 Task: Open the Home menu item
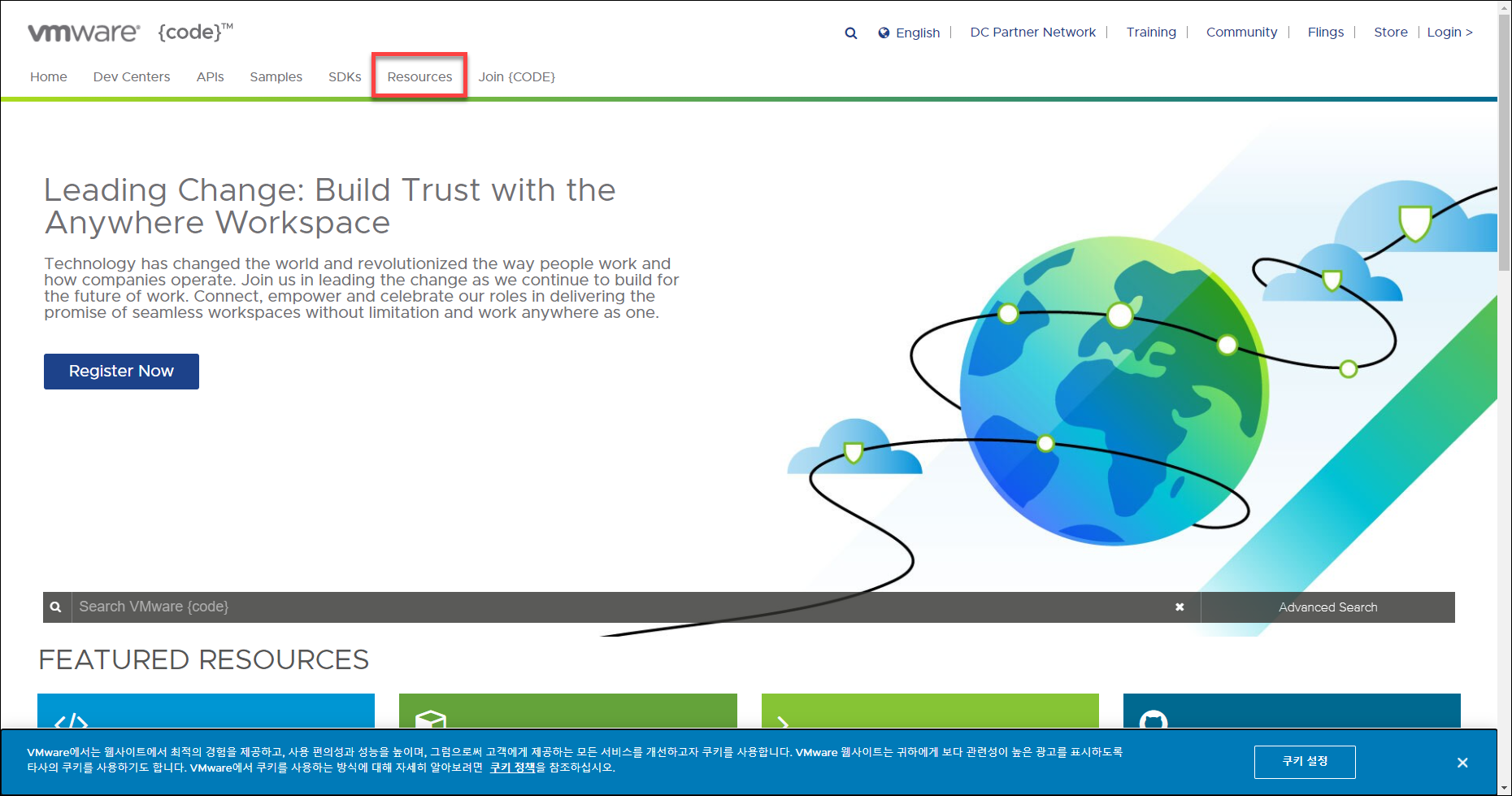(x=49, y=77)
